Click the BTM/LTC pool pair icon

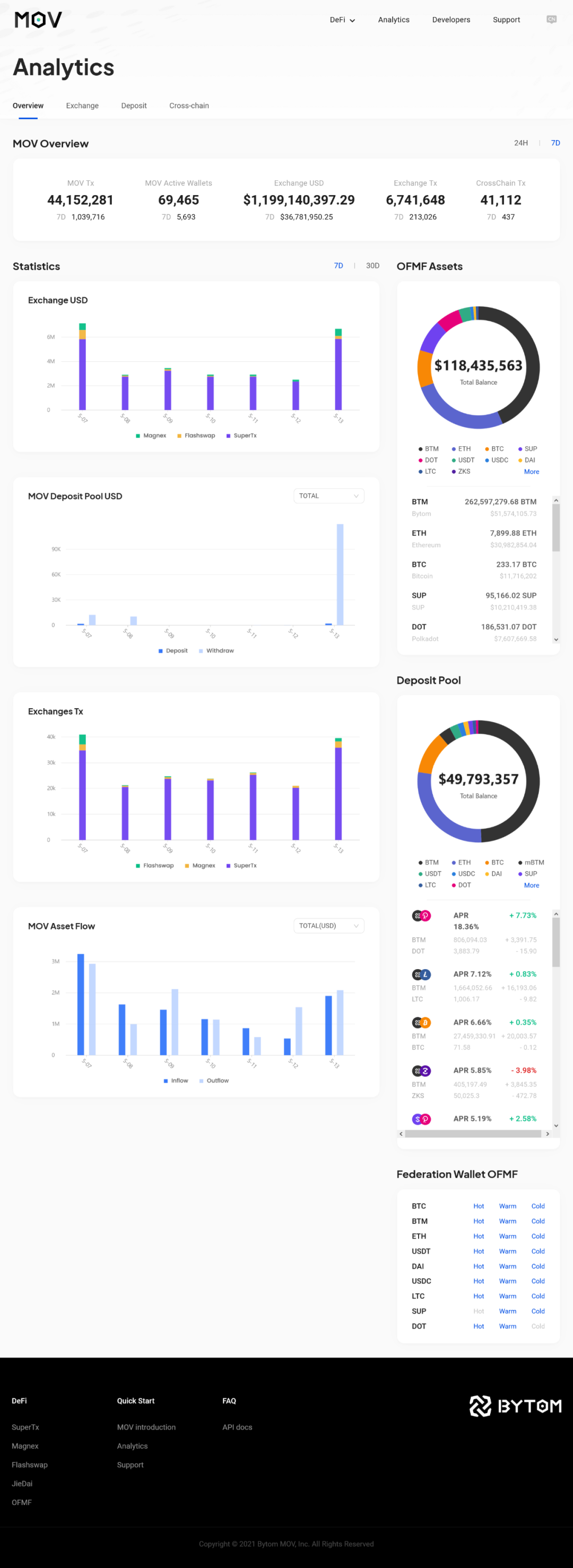tap(421, 974)
